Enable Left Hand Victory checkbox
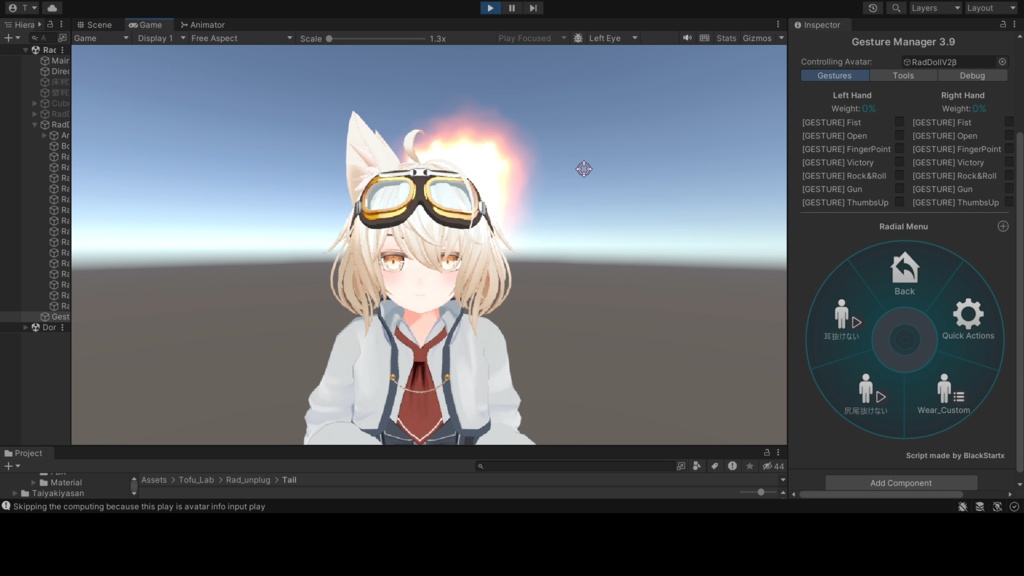Screen dimensions: 1024x576 click(x=899, y=162)
